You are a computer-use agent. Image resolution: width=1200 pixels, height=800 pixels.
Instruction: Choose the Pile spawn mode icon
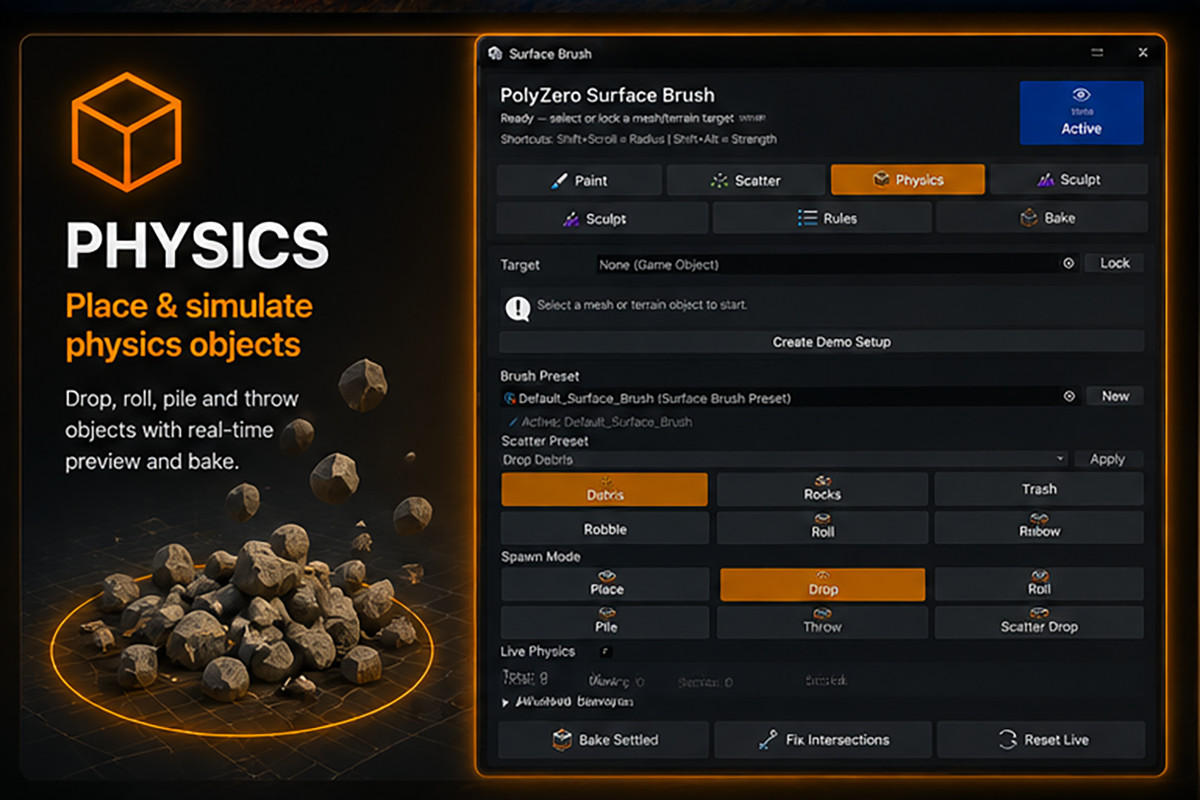(606, 614)
